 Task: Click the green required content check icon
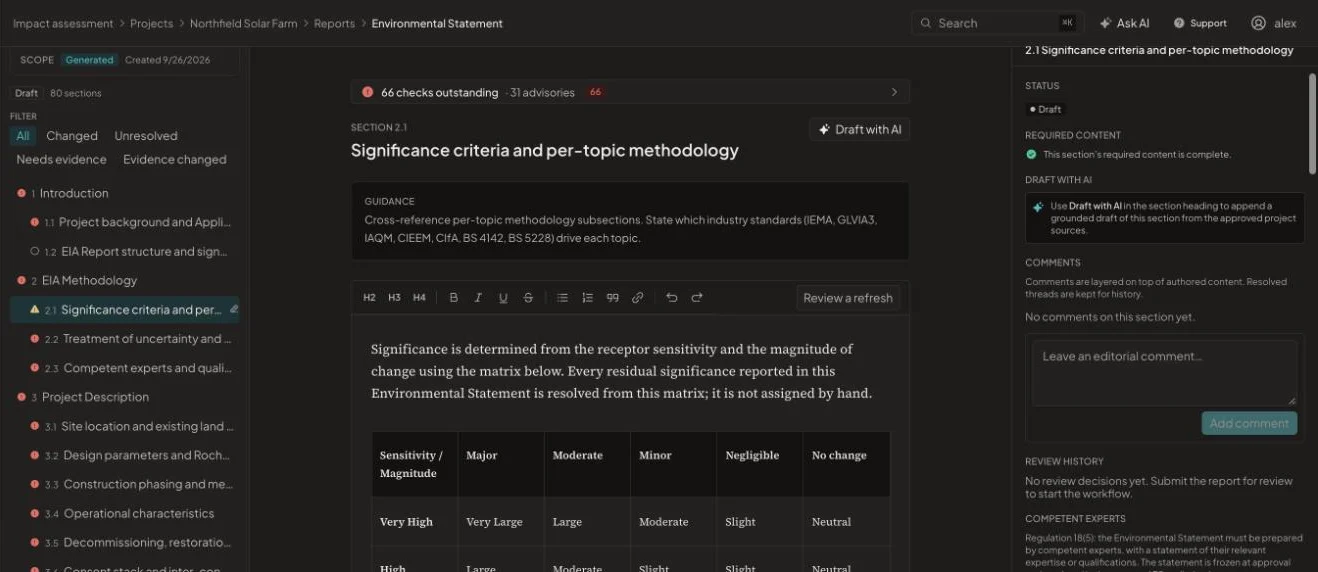click(1031, 154)
